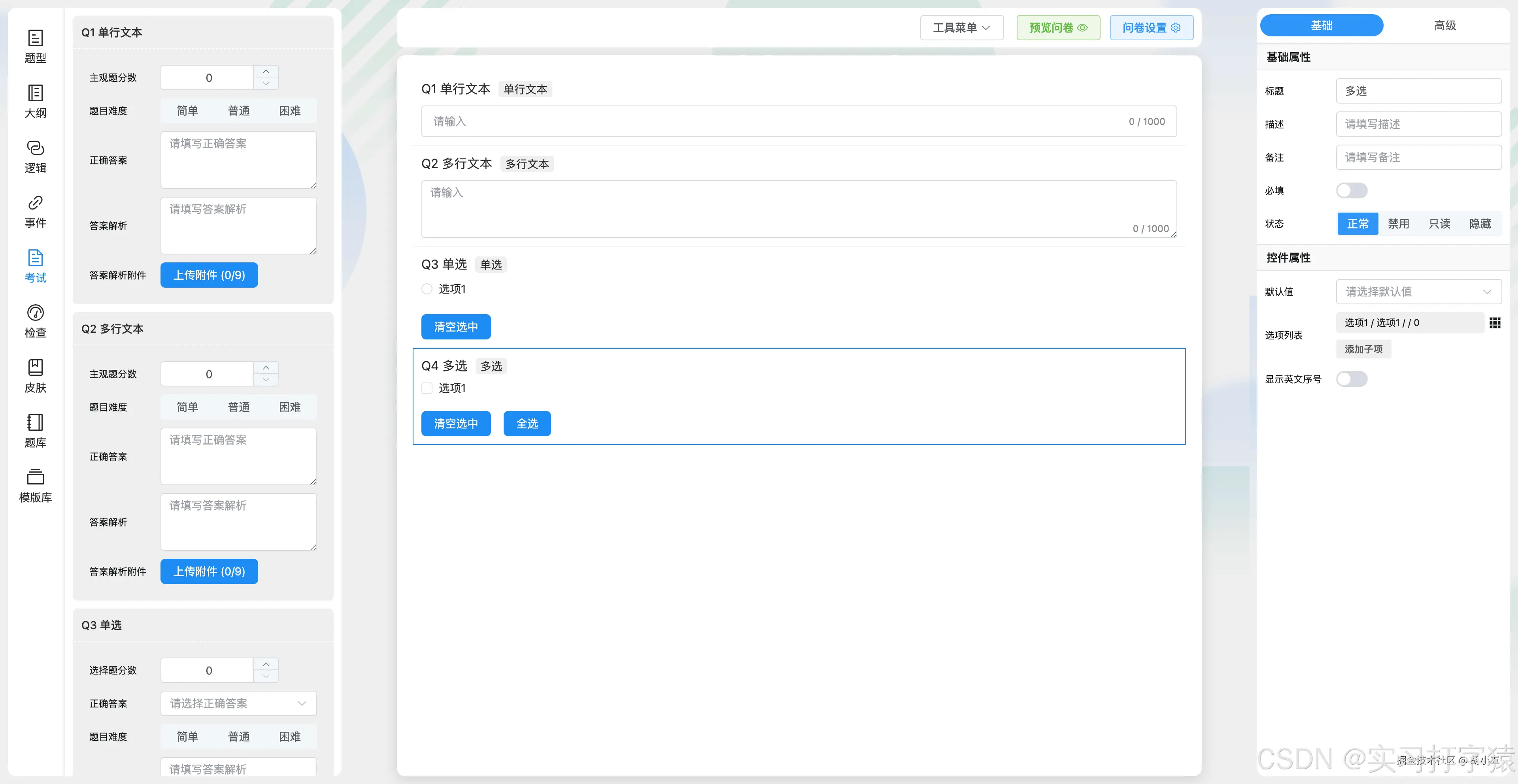Switch to the 基础 tab

1322,25
